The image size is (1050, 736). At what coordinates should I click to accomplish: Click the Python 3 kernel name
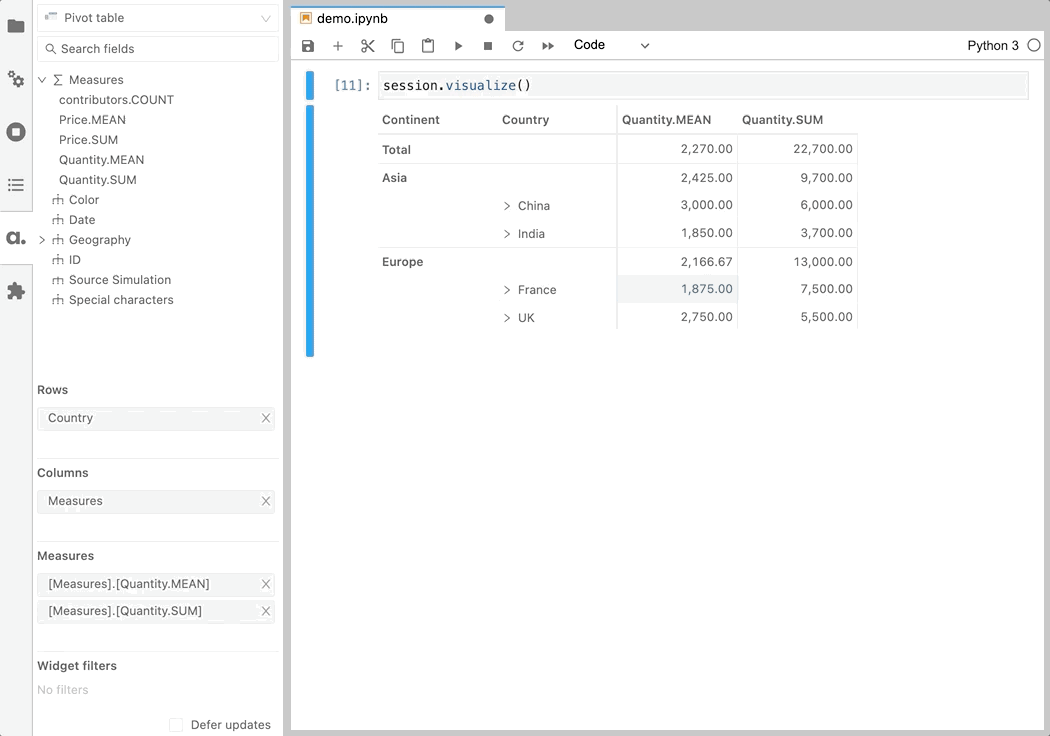click(x=992, y=46)
